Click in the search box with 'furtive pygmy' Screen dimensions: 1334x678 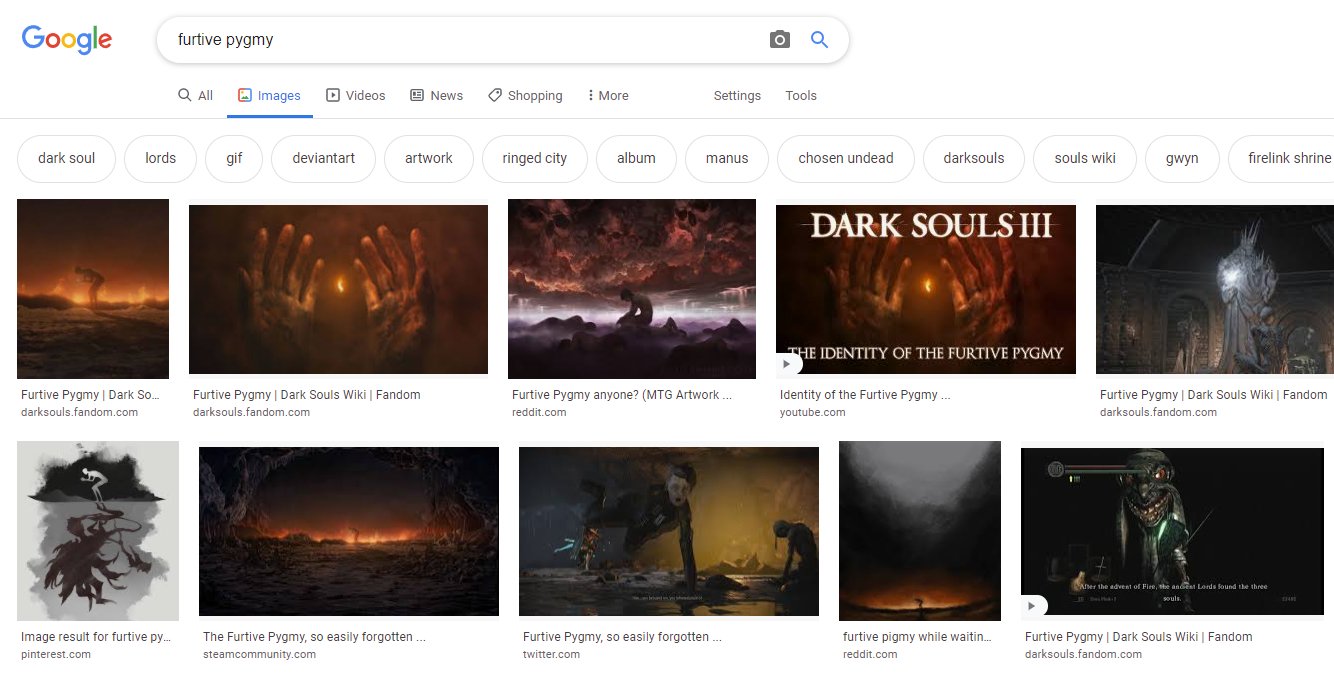pos(460,40)
